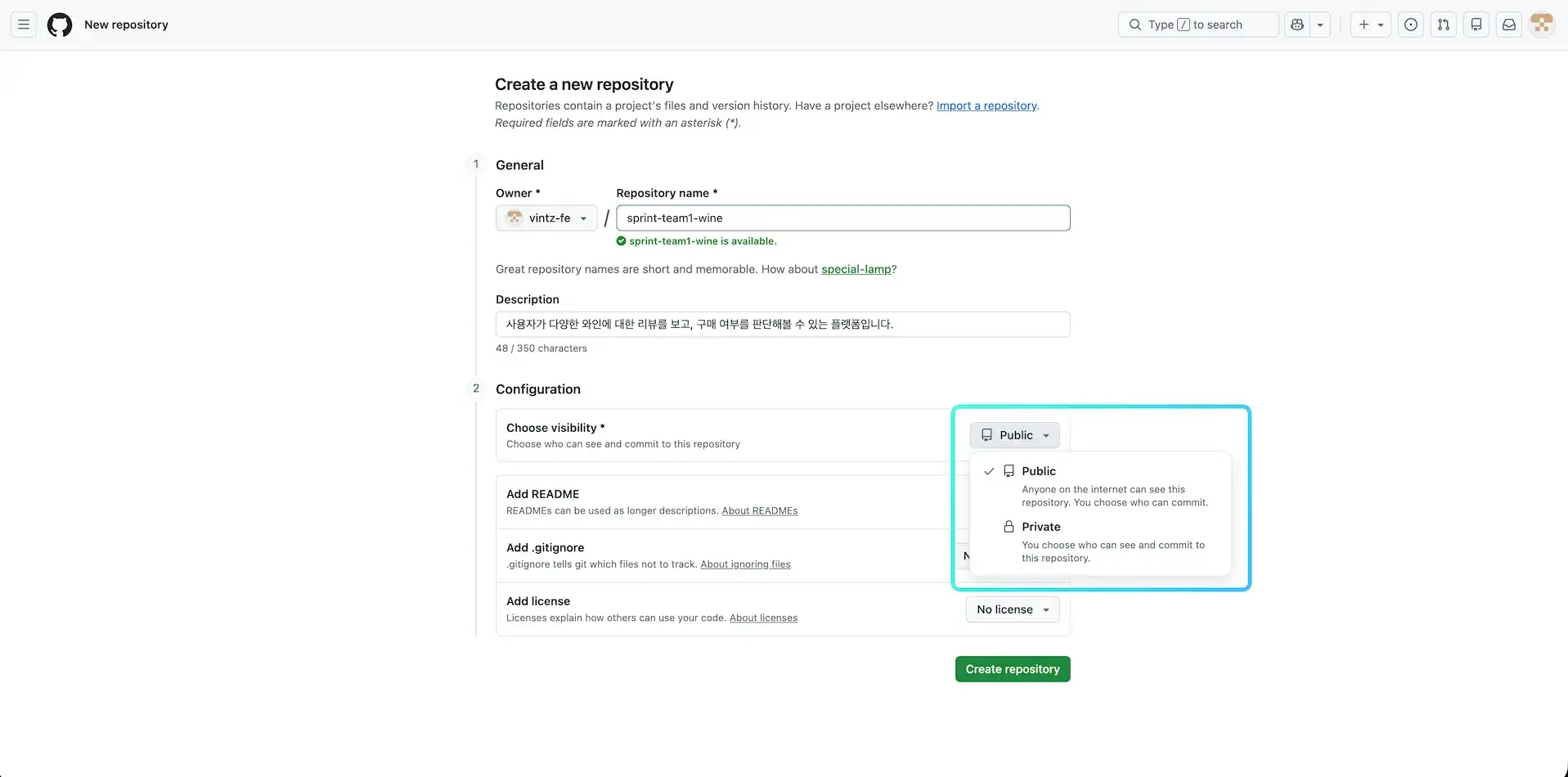The width and height of the screenshot is (1568, 777).
Task: Click the Description input field
Action: tap(783, 324)
